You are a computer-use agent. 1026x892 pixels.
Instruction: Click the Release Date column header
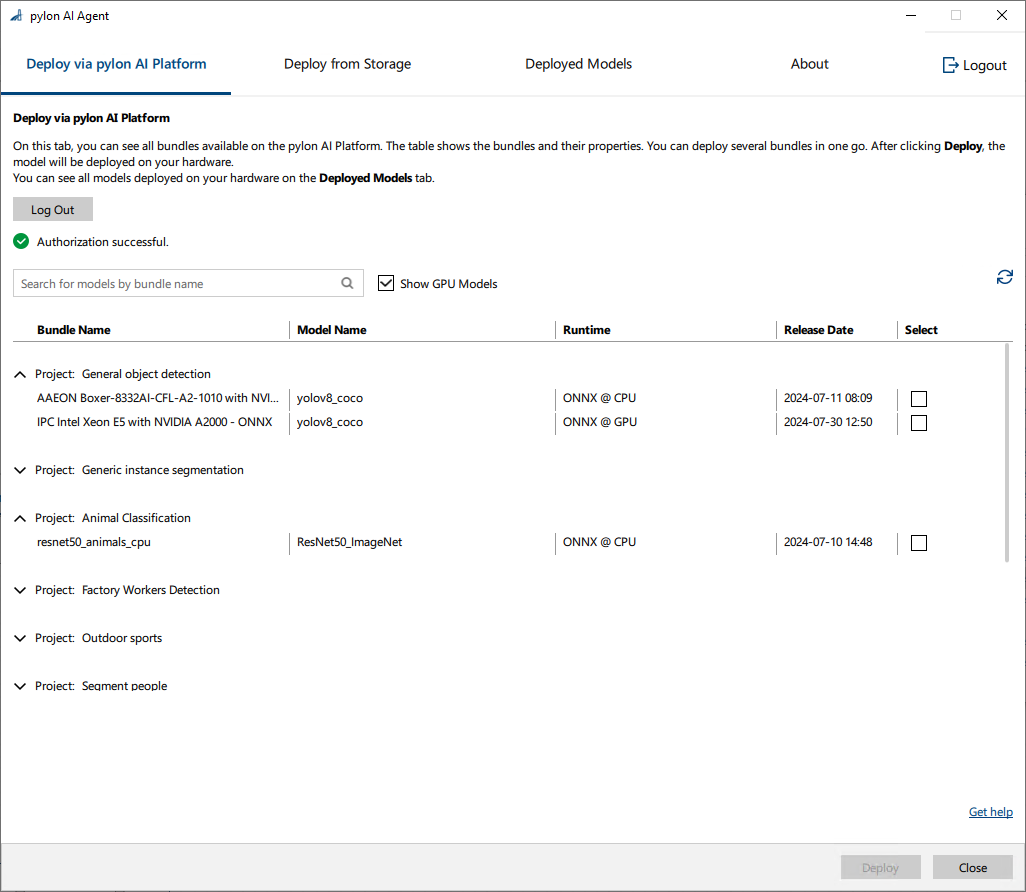click(819, 330)
